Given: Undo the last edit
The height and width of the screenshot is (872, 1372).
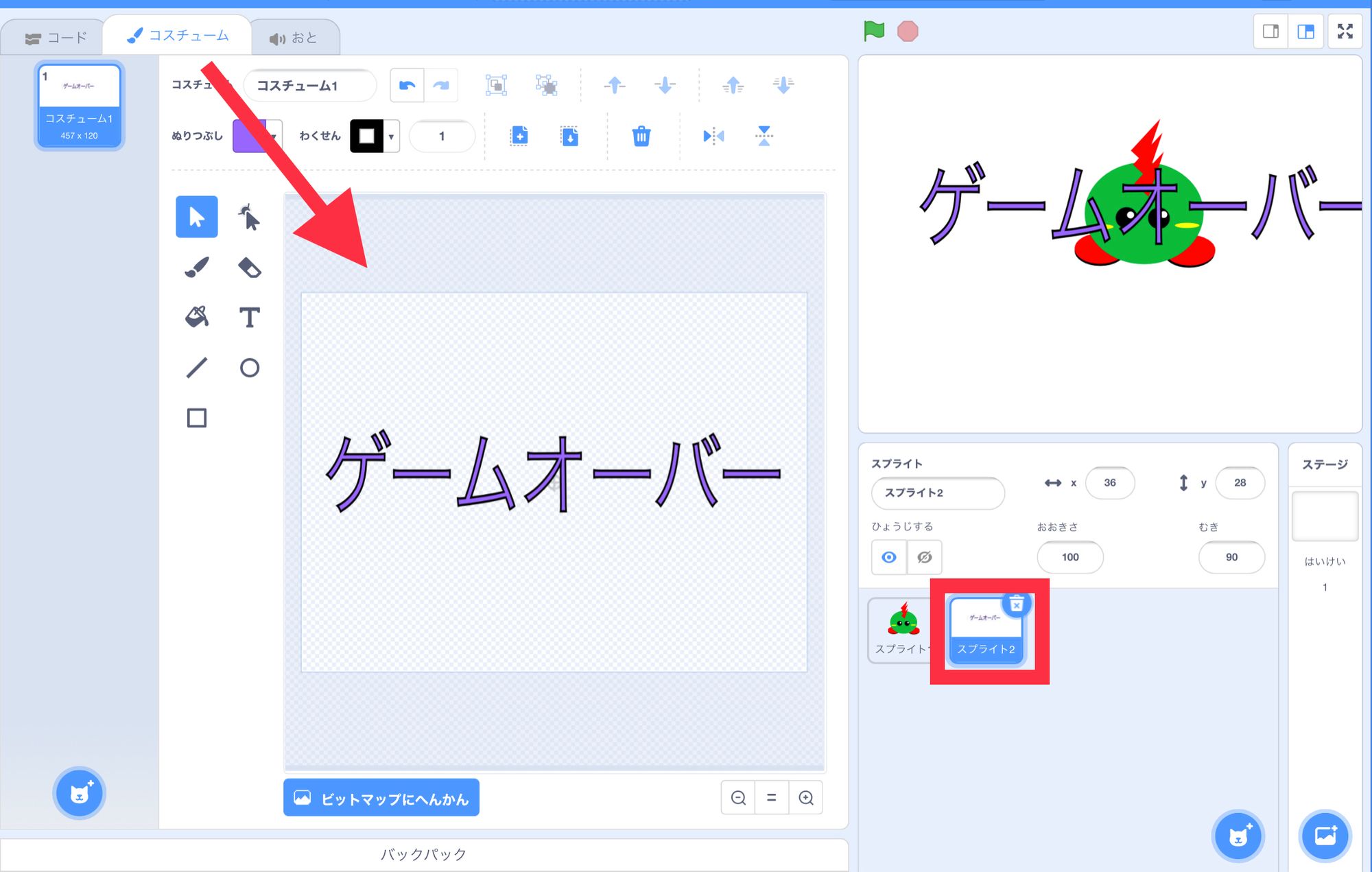Looking at the screenshot, I should (406, 85).
